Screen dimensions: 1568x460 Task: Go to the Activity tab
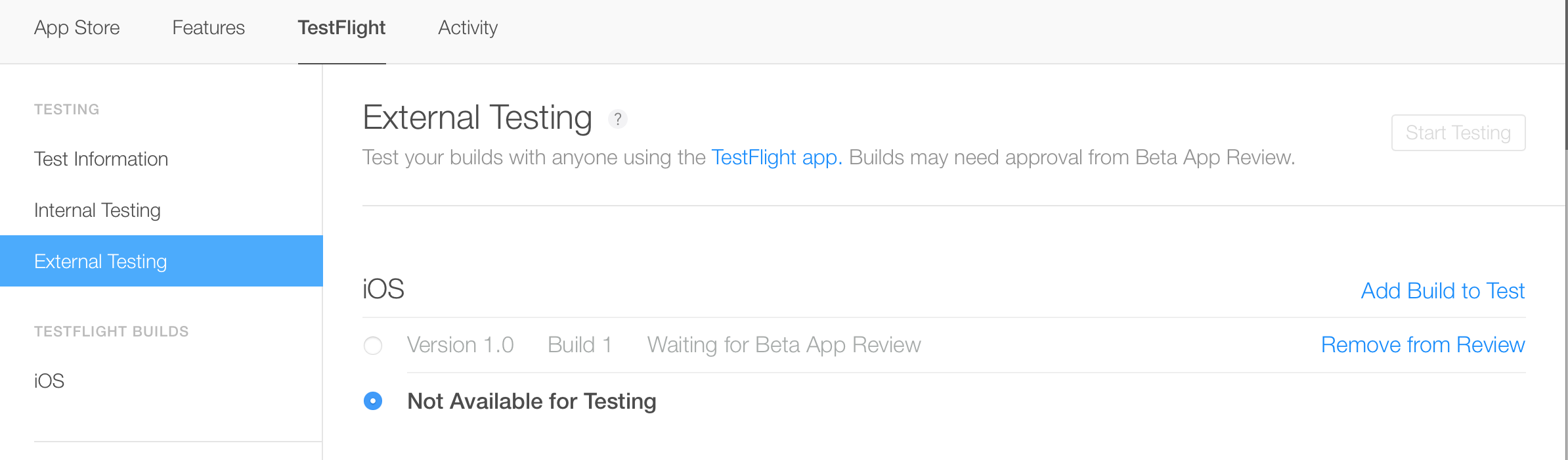(468, 28)
